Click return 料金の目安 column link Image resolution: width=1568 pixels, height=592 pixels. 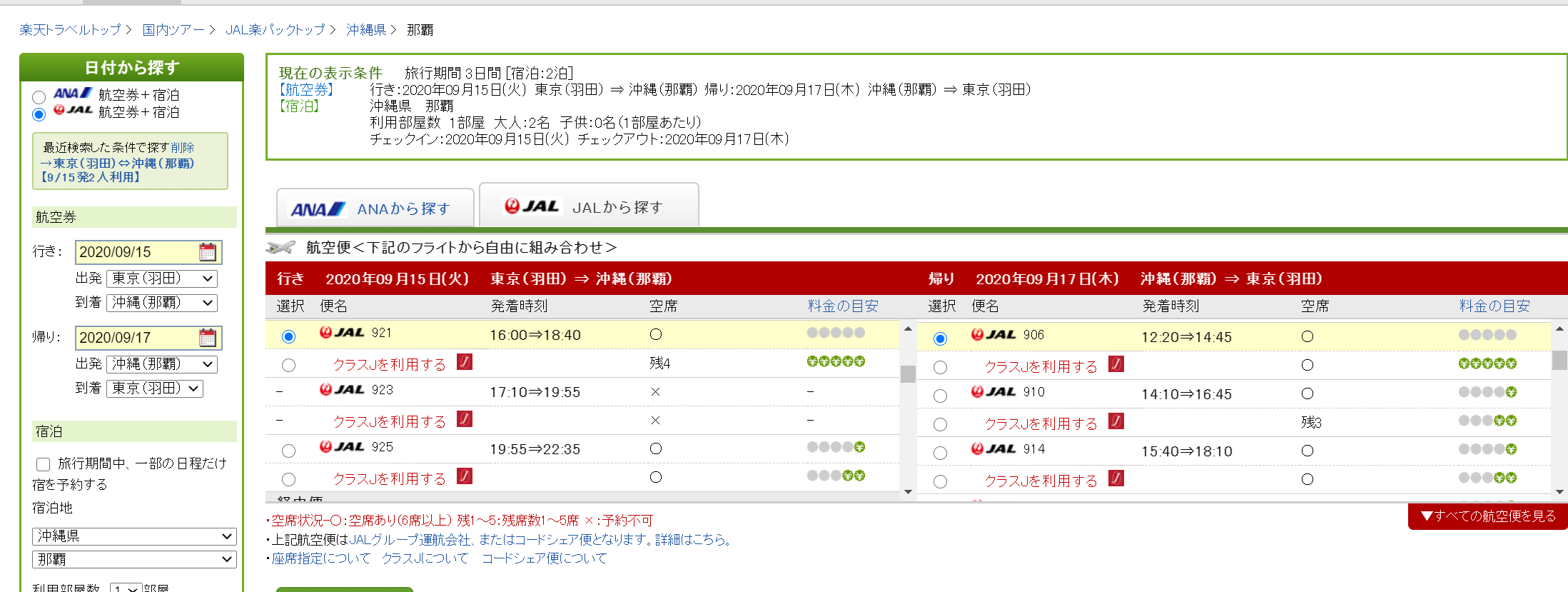(1494, 306)
